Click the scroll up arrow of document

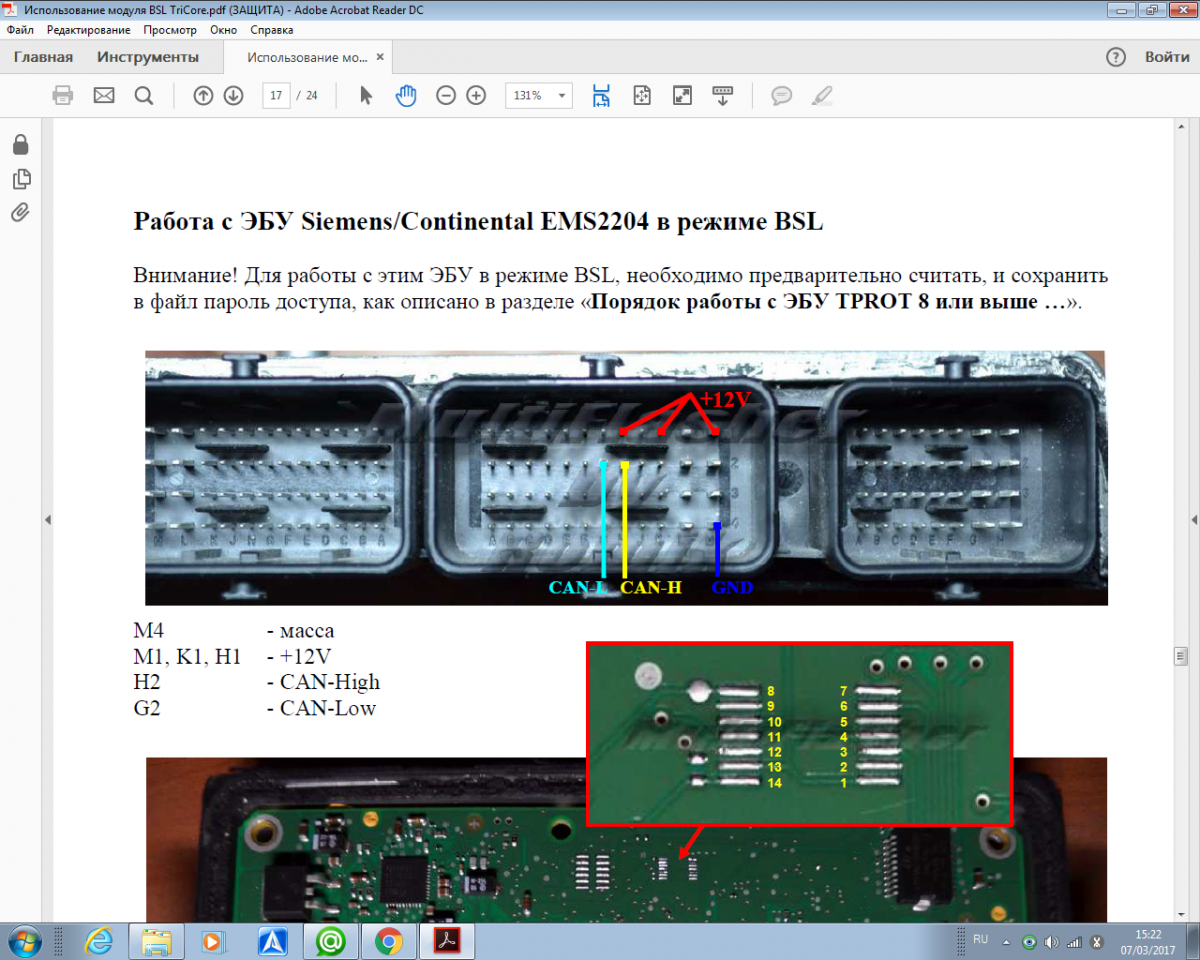(1180, 128)
